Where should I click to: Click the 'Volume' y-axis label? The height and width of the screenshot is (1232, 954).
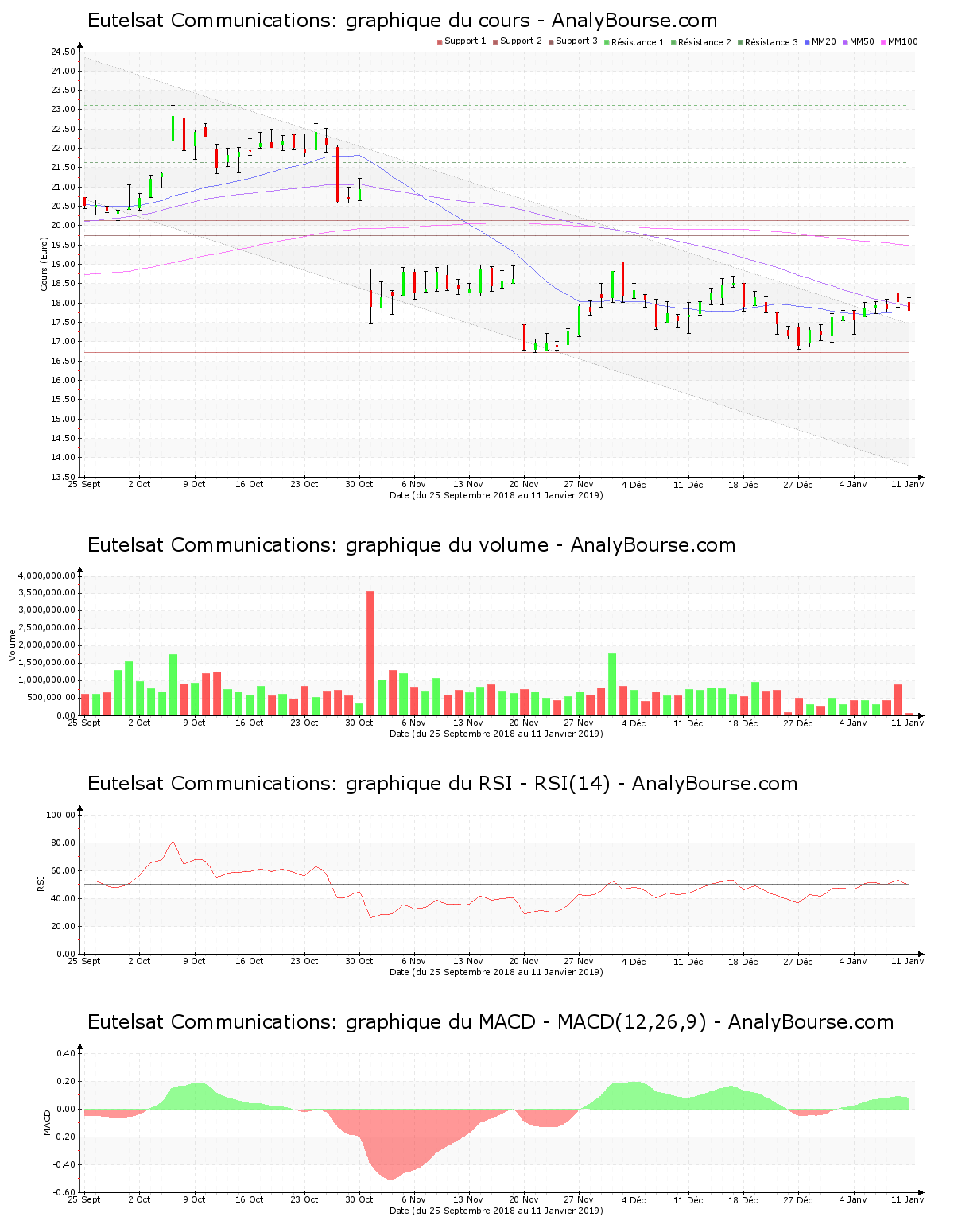[12, 645]
